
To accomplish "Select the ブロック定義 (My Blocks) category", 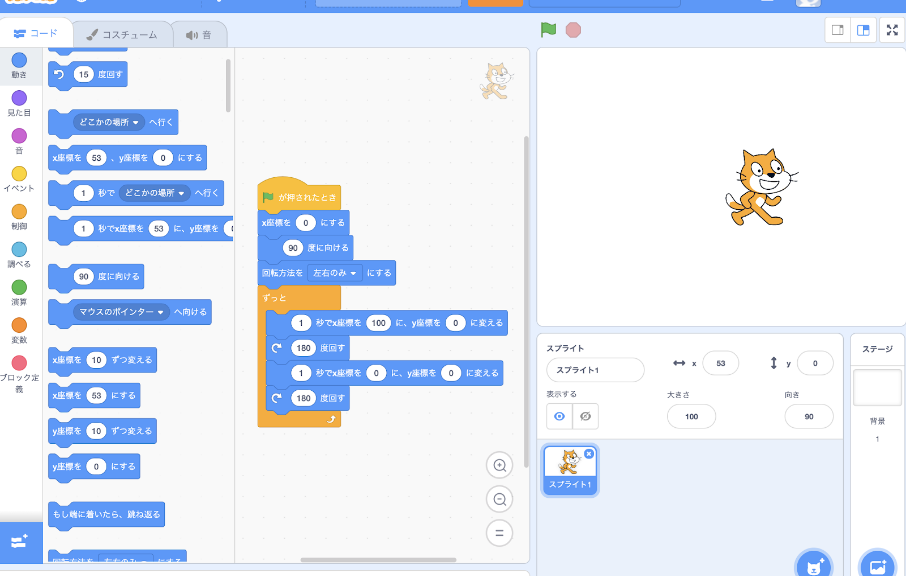I will point(19,374).
